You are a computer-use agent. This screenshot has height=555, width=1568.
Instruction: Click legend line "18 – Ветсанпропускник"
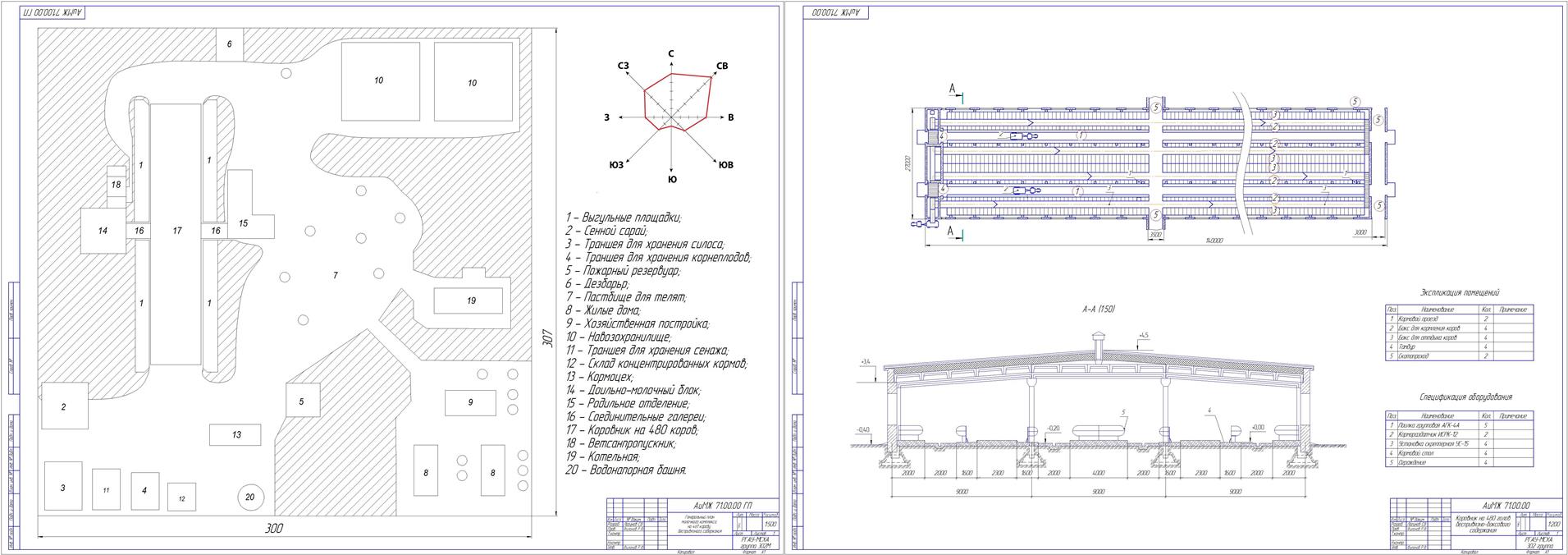coord(620,443)
